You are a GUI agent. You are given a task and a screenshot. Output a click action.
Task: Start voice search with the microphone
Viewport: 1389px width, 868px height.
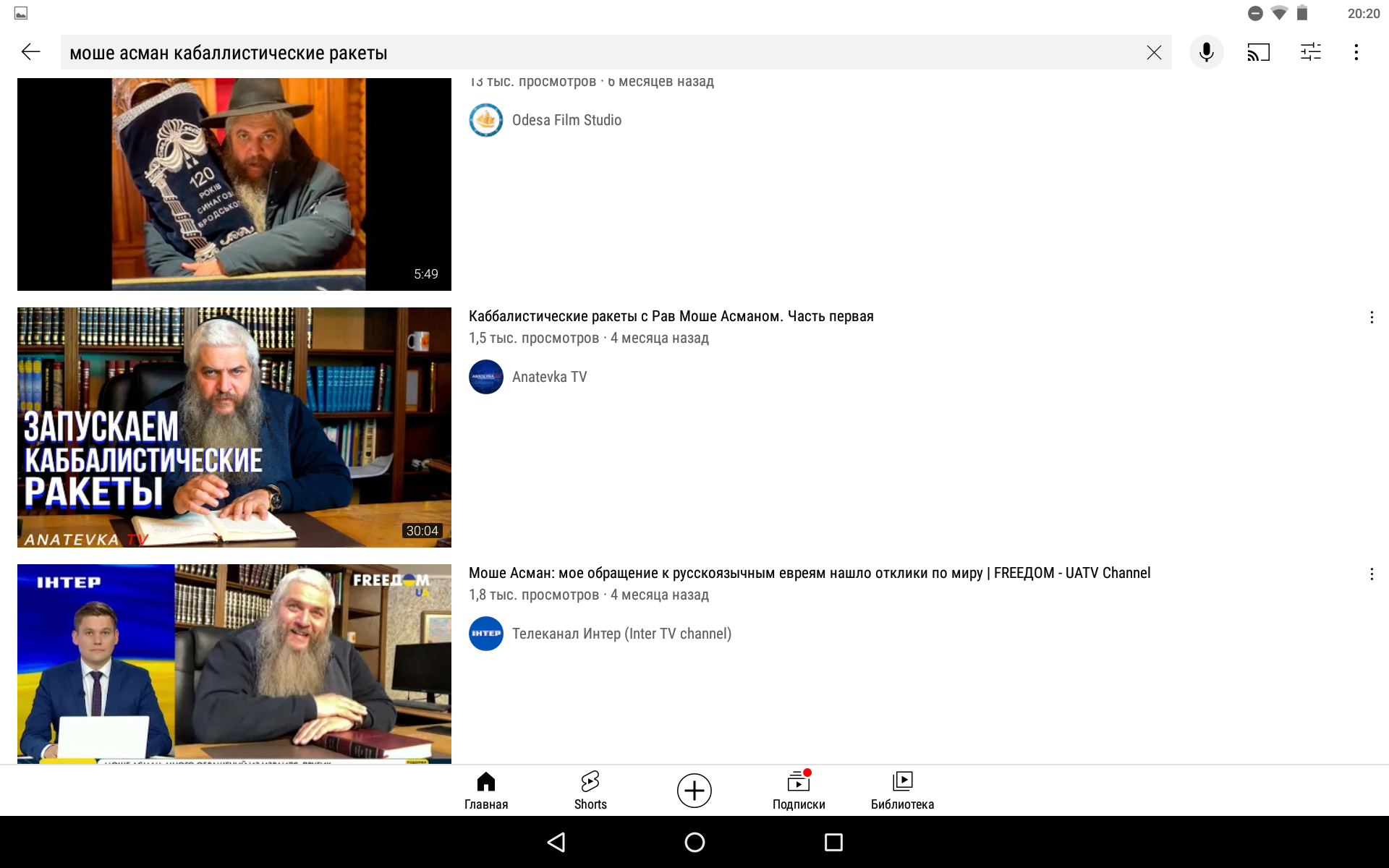click(1206, 52)
